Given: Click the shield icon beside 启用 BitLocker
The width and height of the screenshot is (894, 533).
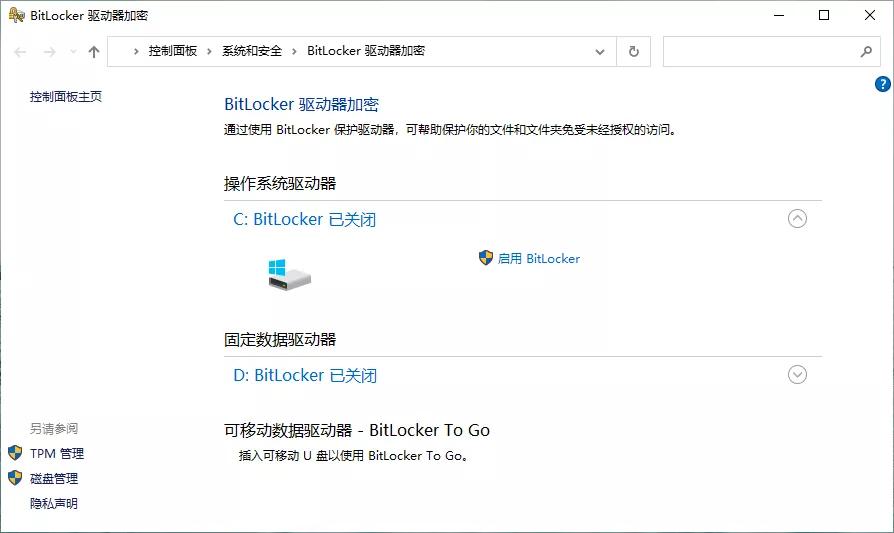Looking at the screenshot, I should click(486, 258).
